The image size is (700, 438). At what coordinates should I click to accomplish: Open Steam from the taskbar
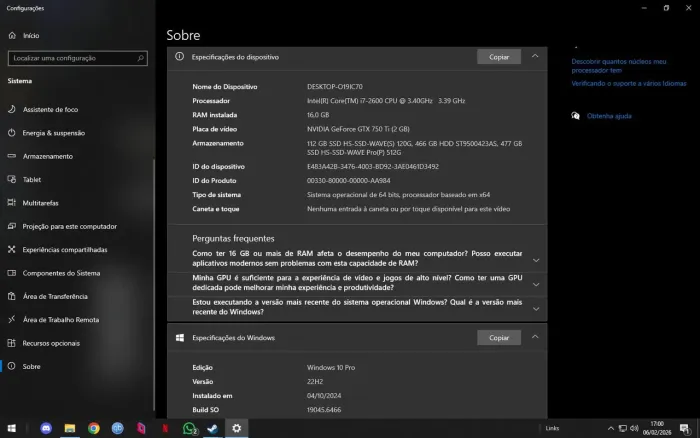tap(212, 428)
